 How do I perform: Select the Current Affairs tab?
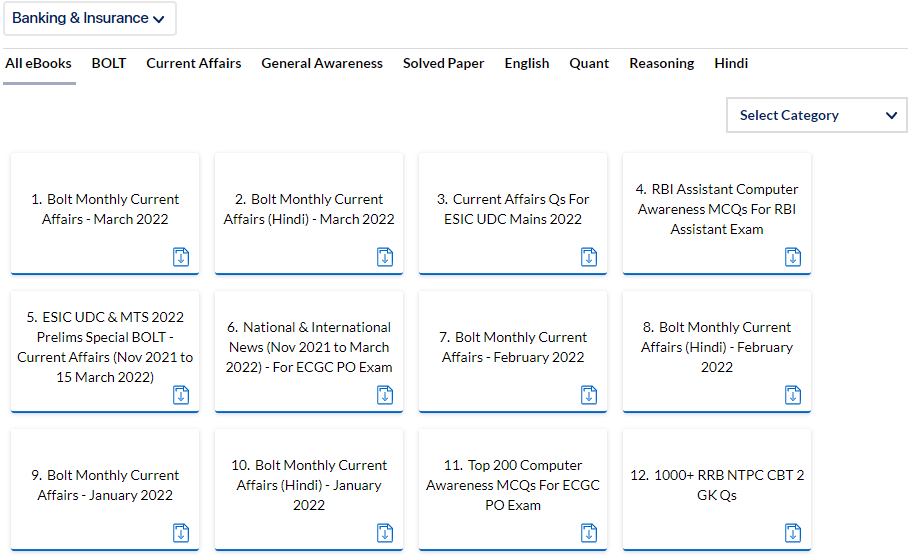pyautogui.click(x=194, y=63)
